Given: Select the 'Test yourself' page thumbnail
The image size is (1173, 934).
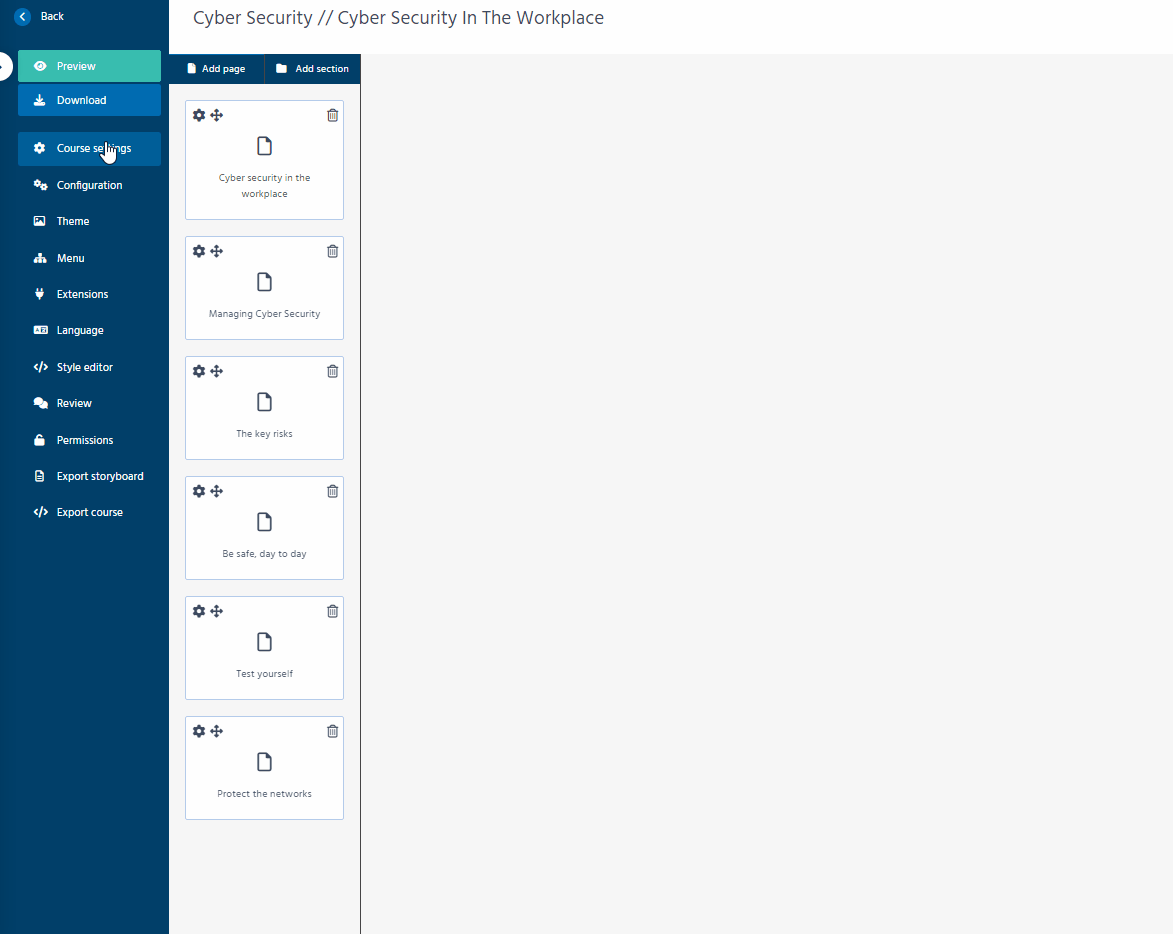Looking at the screenshot, I should coord(264,650).
